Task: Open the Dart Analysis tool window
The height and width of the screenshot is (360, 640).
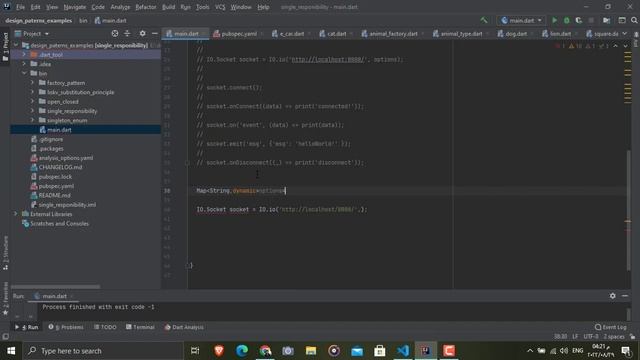Action: pyautogui.click(x=184, y=327)
